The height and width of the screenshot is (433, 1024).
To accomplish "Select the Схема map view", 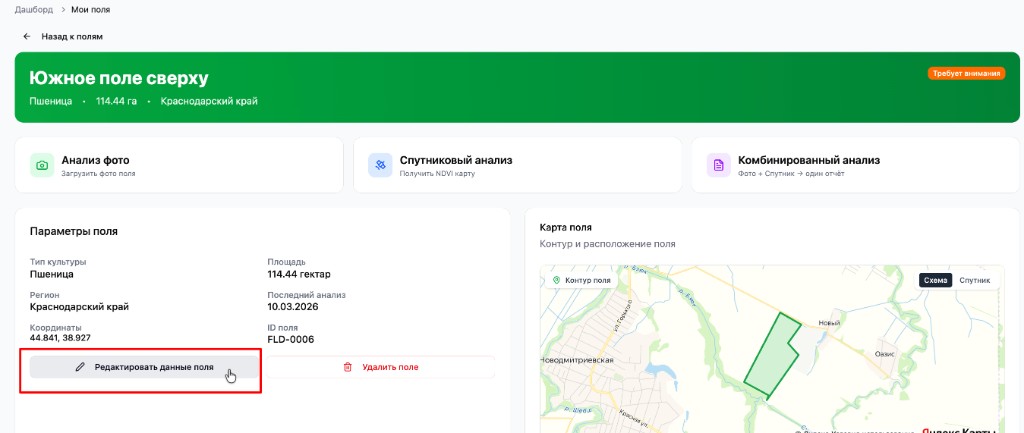I will [936, 280].
